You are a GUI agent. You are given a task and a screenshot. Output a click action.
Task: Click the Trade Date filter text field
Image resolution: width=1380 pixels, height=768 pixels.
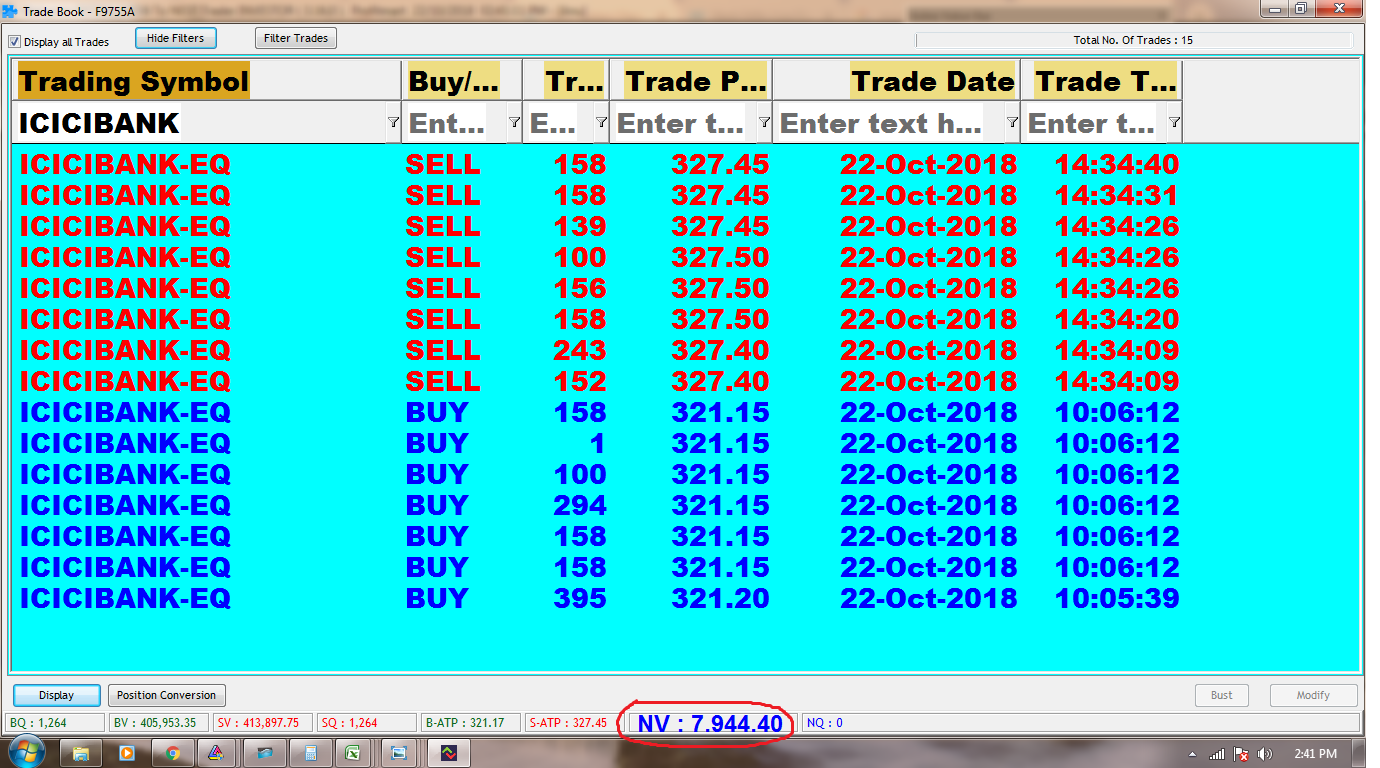[889, 123]
